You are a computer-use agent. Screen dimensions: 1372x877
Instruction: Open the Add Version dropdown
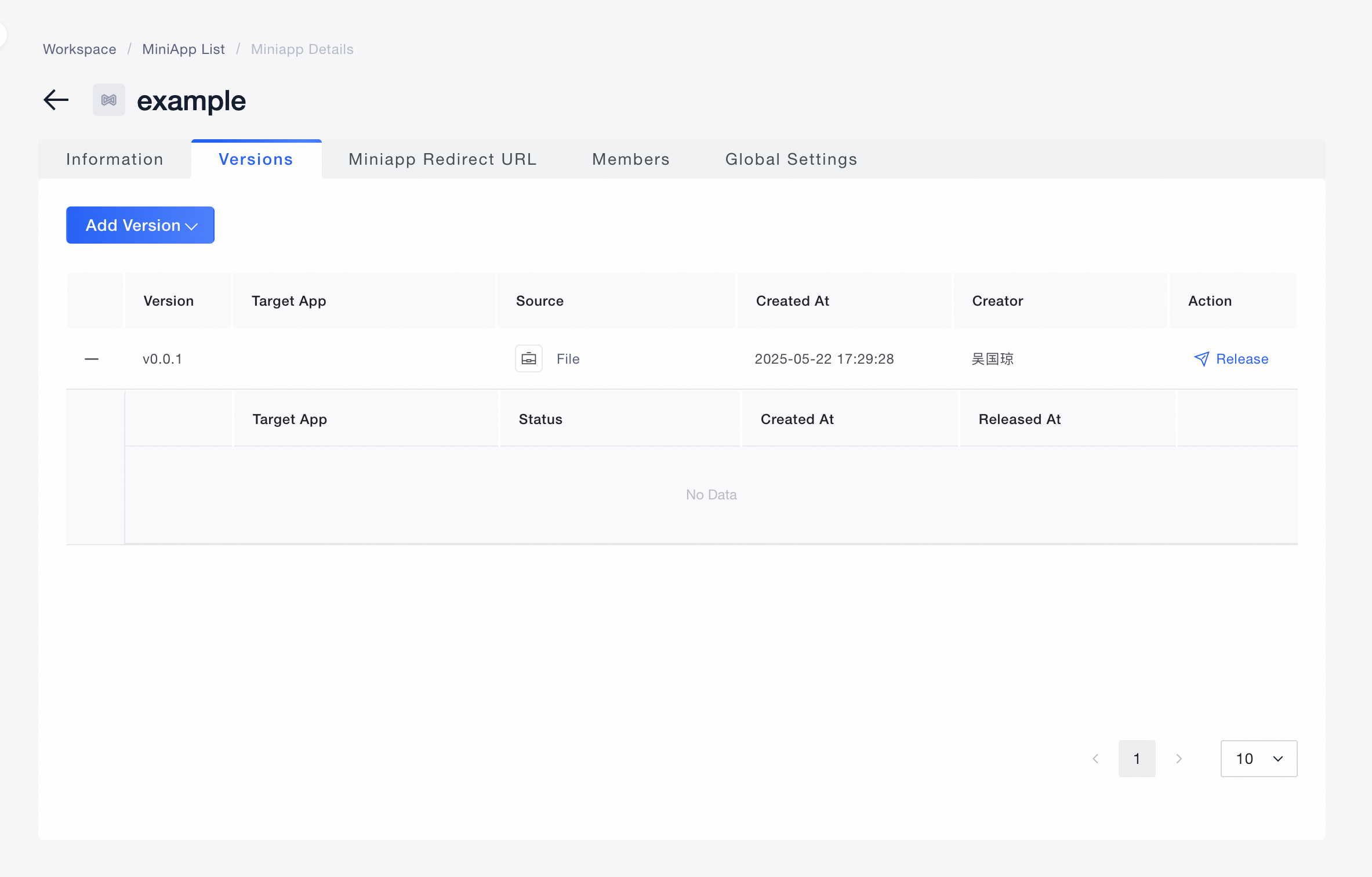pos(140,225)
